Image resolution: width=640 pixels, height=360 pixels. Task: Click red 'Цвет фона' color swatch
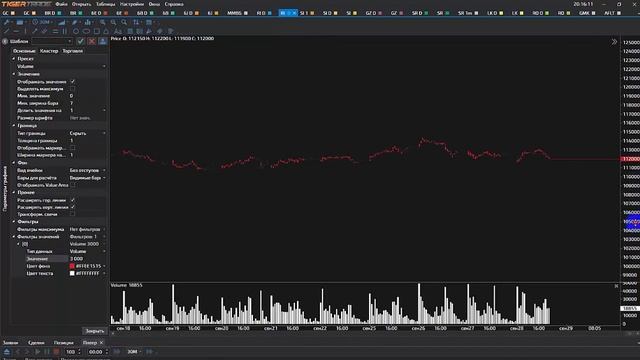(72, 266)
